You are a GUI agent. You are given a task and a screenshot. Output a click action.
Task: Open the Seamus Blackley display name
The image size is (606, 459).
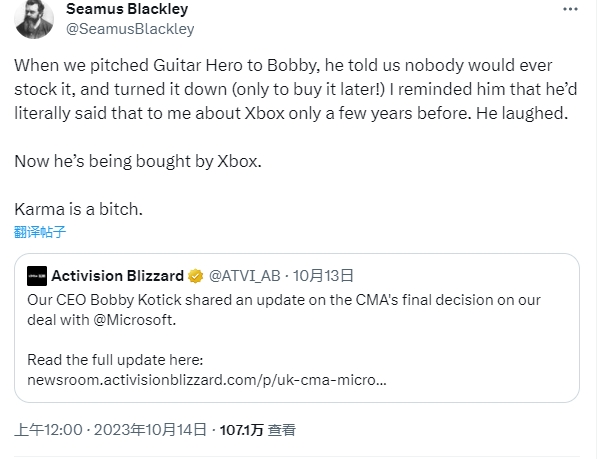(x=126, y=9)
